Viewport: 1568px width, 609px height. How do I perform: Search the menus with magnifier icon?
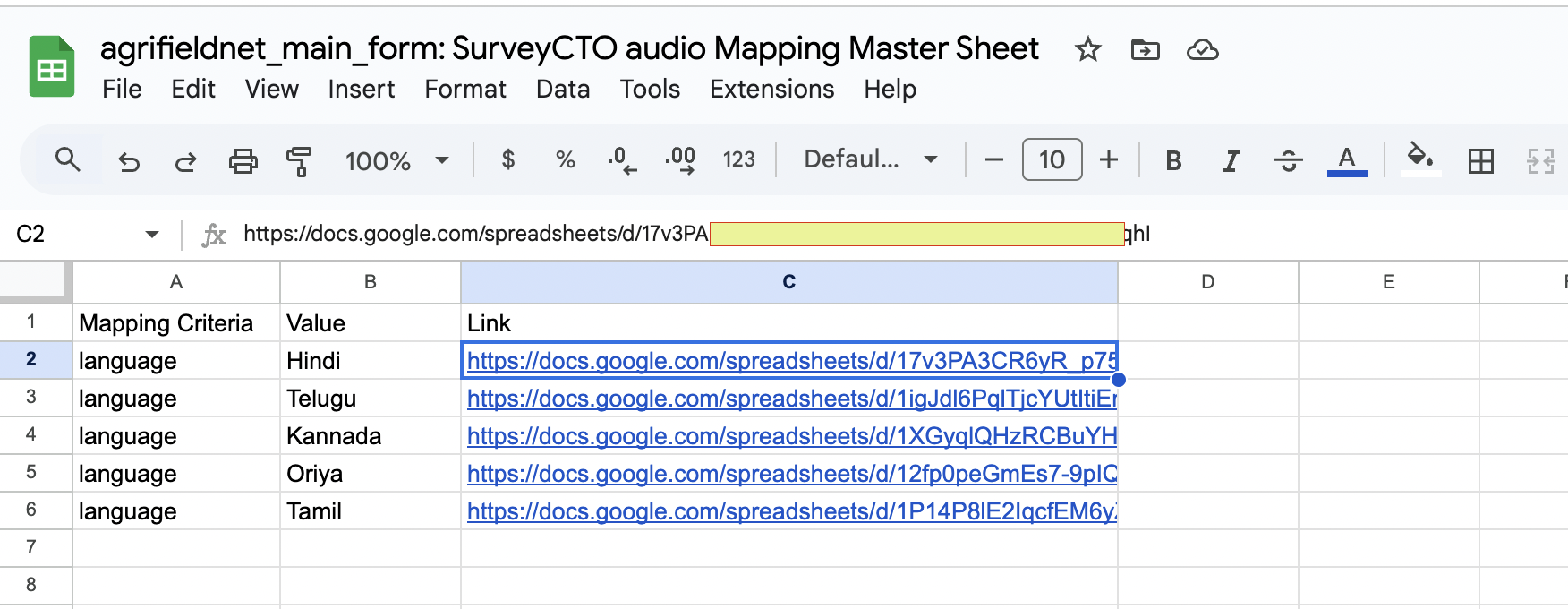pos(67,160)
